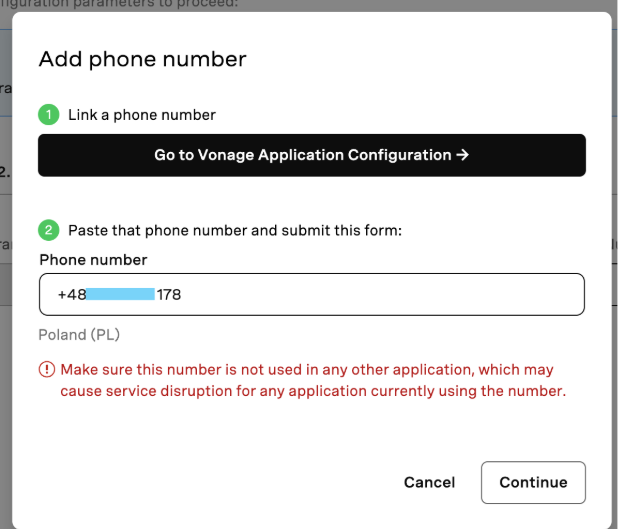Click the green step 2 badge

[48, 230]
